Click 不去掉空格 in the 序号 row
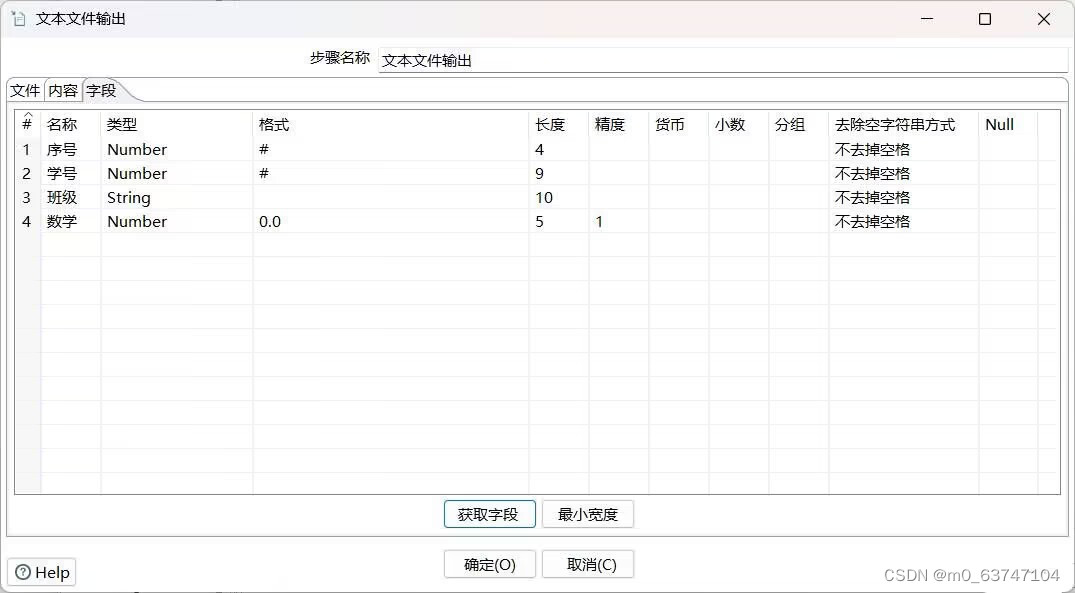This screenshot has width=1075, height=593. point(904,149)
